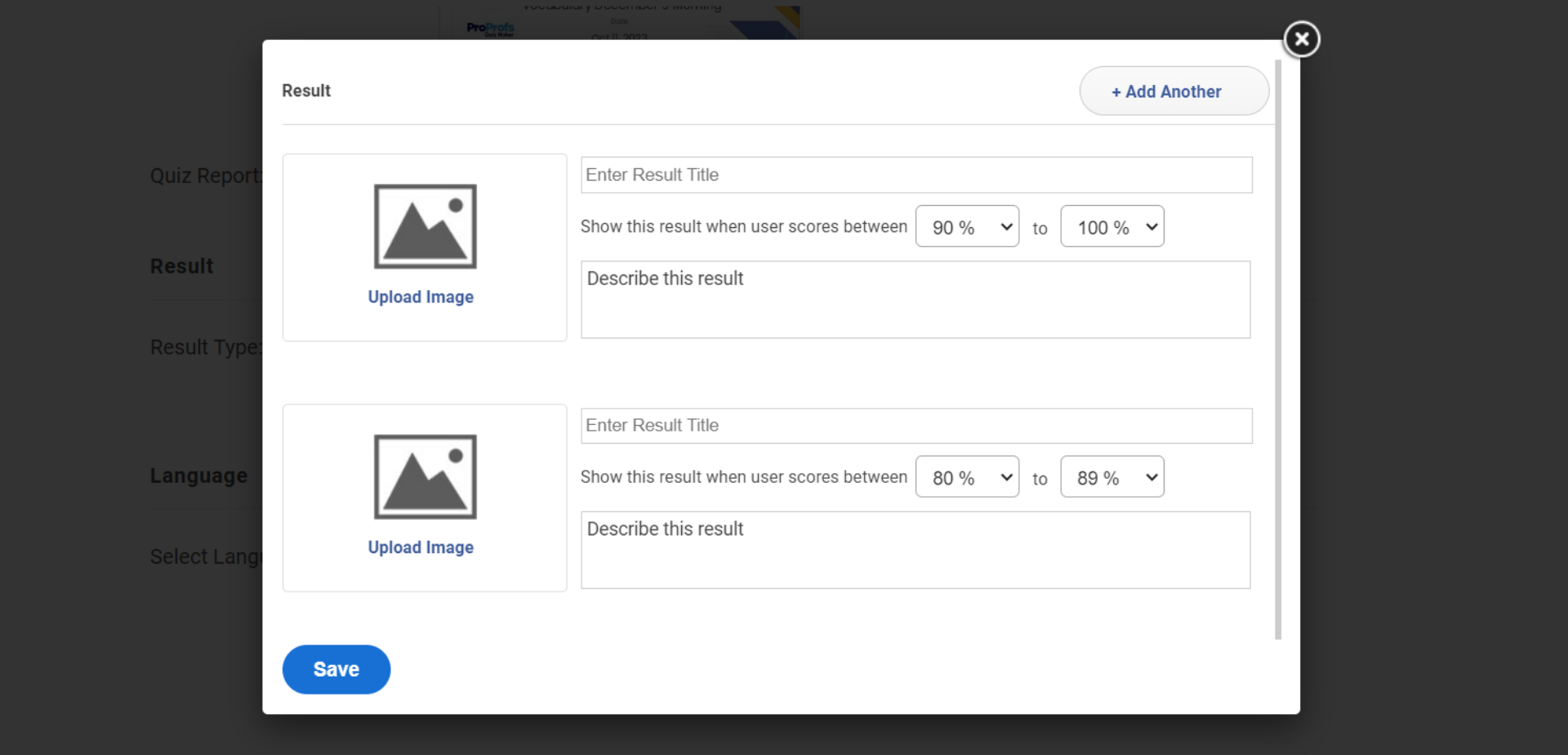Viewport: 1568px width, 755px height.
Task: Expand the 80 % minimum score dropdown
Action: pos(967,477)
